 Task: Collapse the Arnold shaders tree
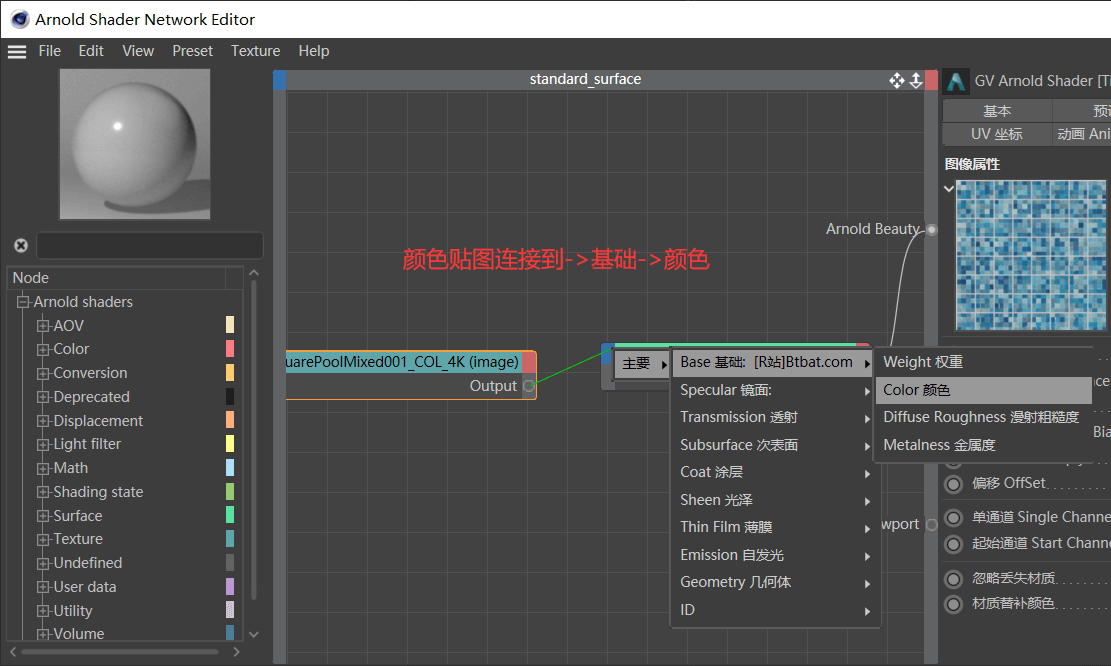pos(23,302)
